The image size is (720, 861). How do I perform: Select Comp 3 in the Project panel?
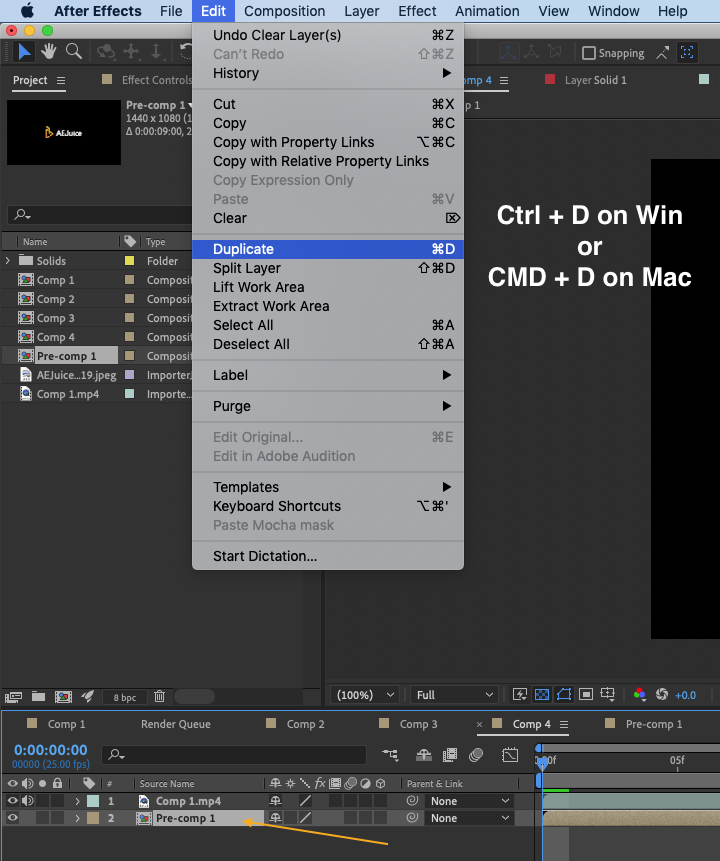[x=55, y=318]
